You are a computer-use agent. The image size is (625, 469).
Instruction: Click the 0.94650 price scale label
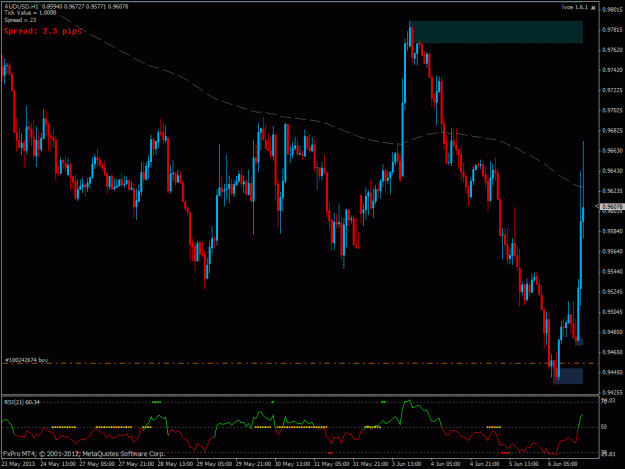tap(613, 352)
